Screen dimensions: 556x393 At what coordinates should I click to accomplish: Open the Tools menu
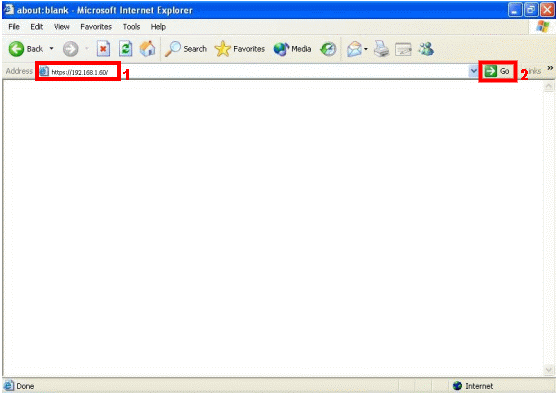131,27
